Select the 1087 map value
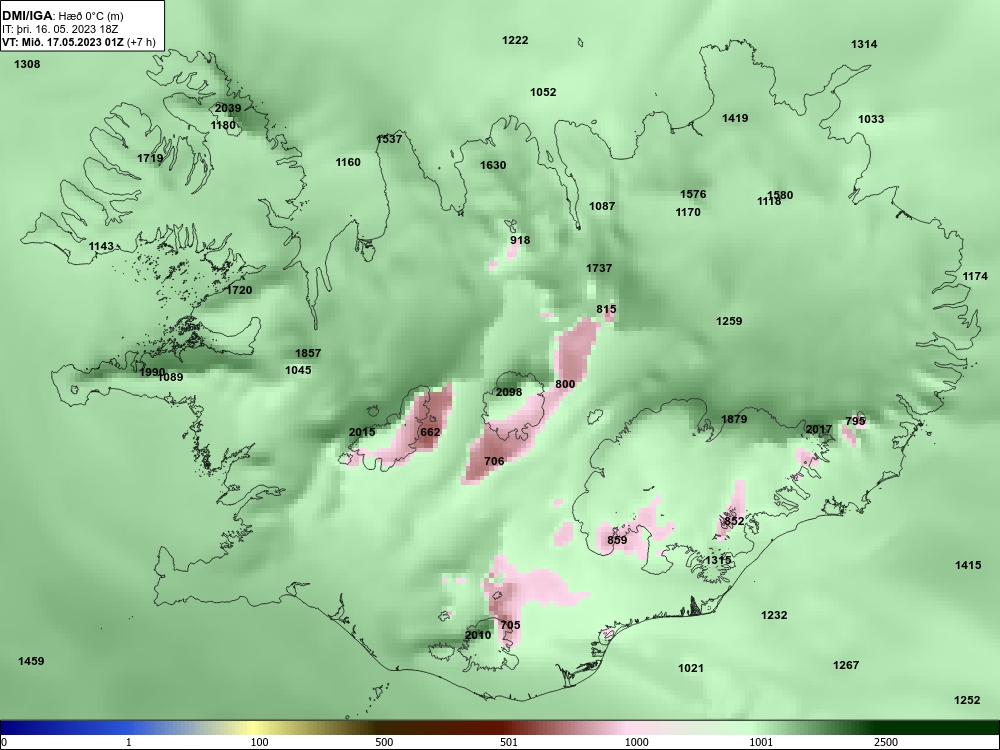Image resolution: width=1000 pixels, height=750 pixels. pos(601,206)
